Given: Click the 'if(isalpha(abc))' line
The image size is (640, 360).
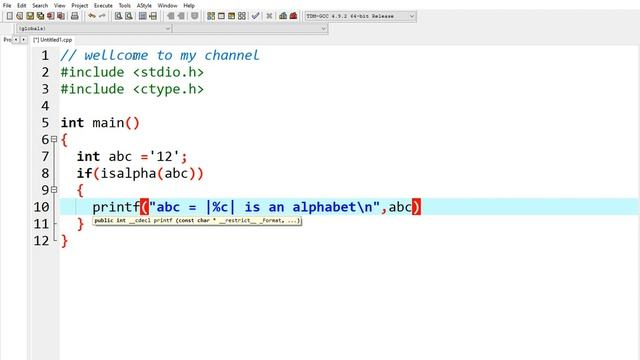Looking at the screenshot, I should (140, 173).
